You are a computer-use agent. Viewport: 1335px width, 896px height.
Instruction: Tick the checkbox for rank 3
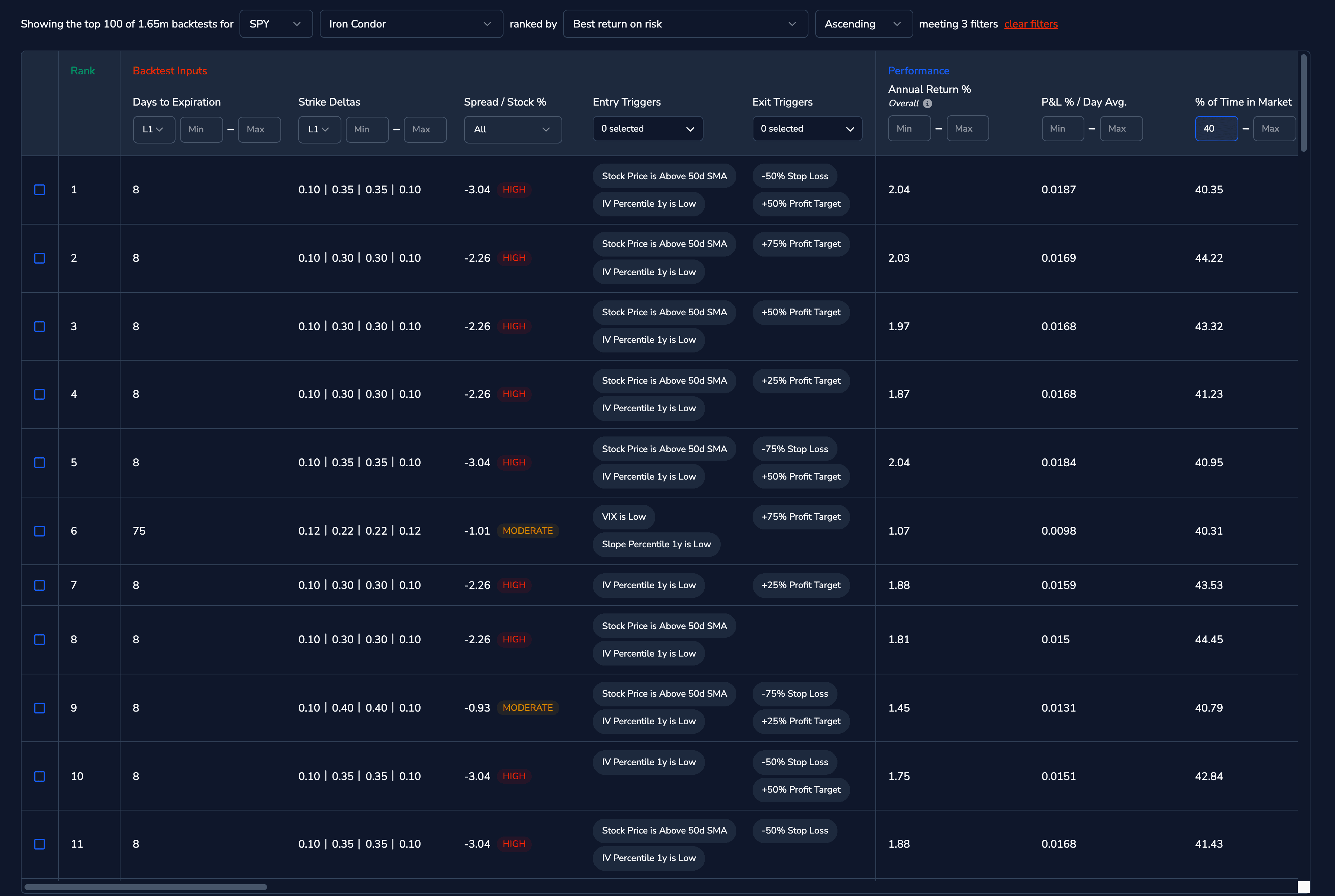pyautogui.click(x=39, y=326)
